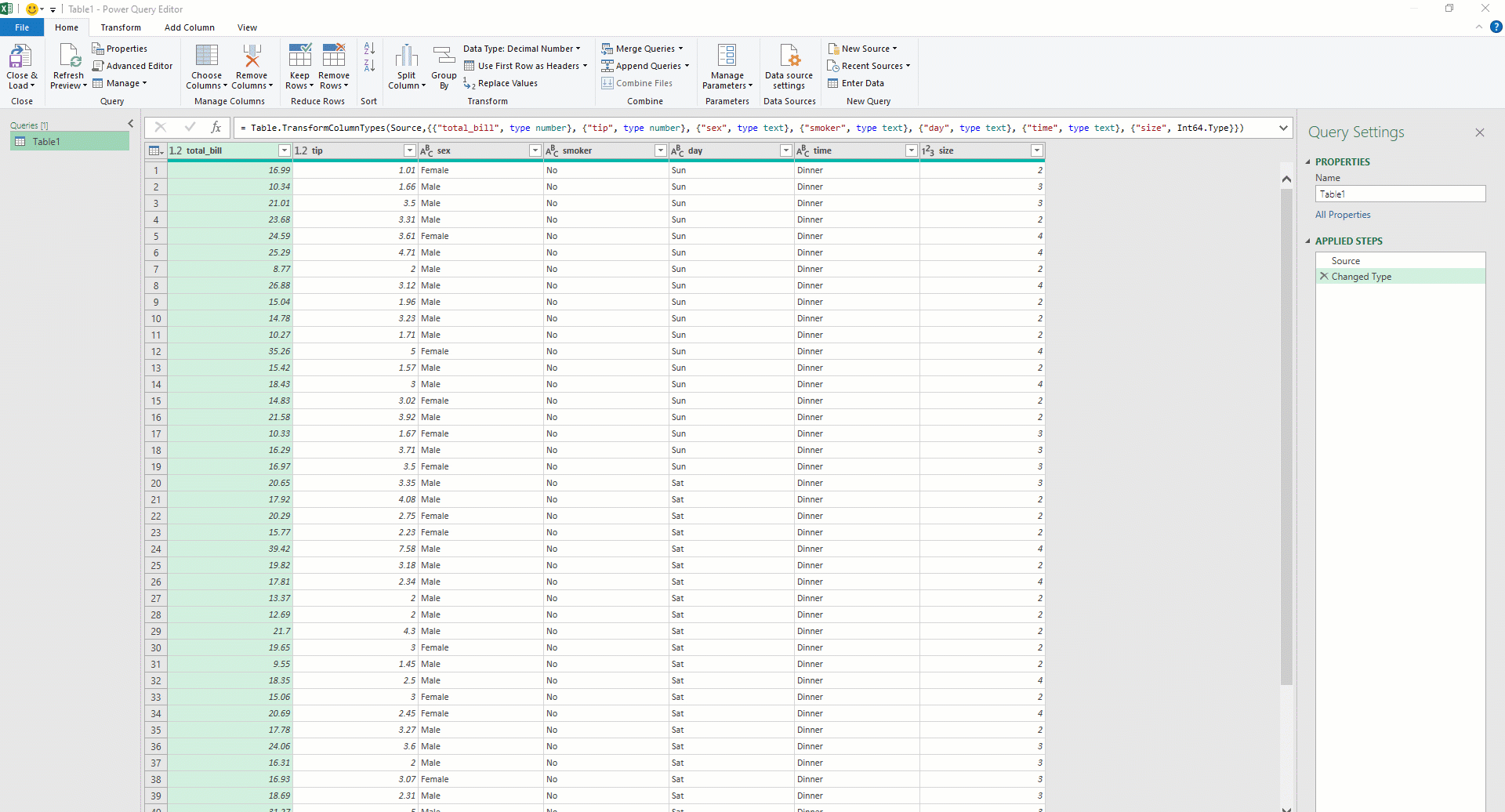Click the Choose Columns icon
This screenshot has width=1505, height=812.
pos(207,56)
